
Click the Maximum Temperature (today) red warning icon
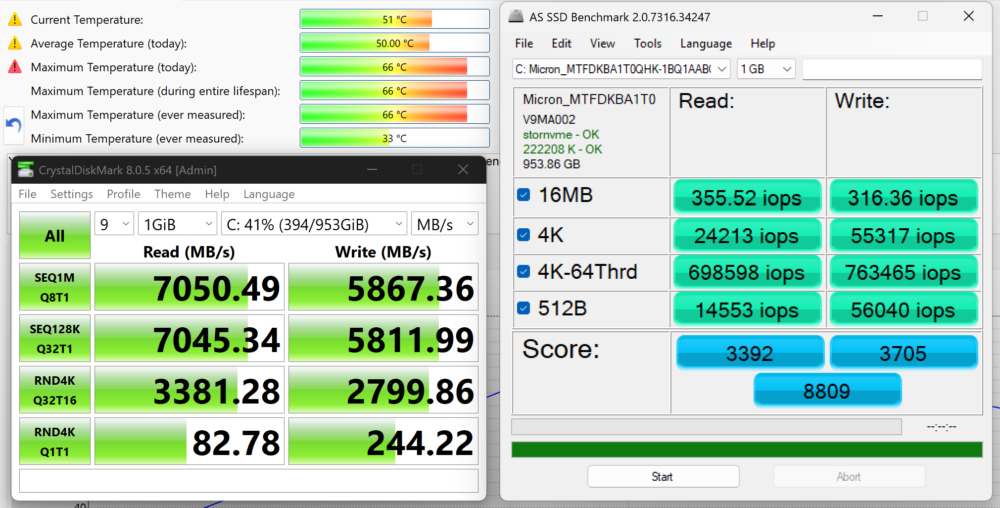[x=15, y=67]
